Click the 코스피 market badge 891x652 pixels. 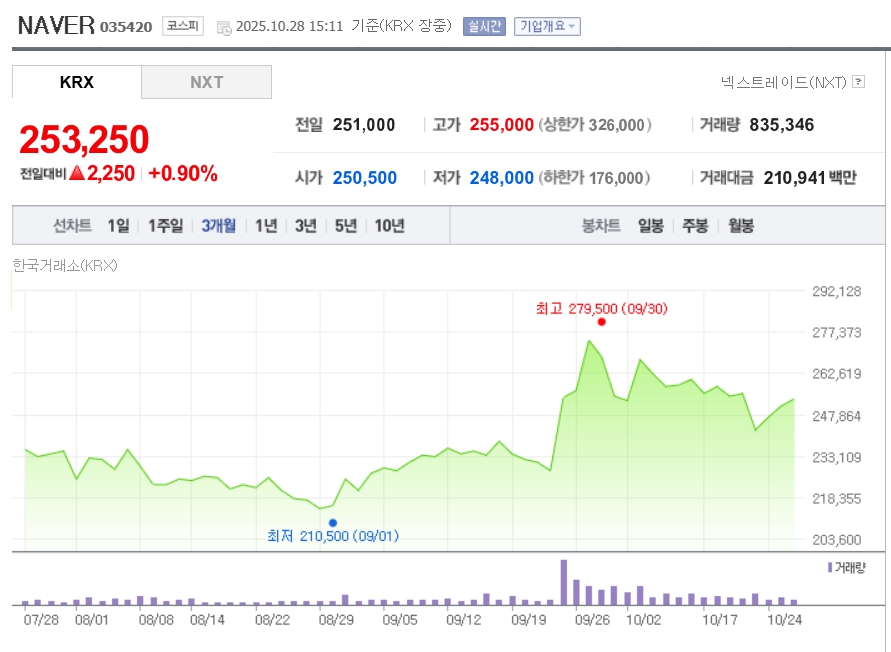[x=182, y=26]
